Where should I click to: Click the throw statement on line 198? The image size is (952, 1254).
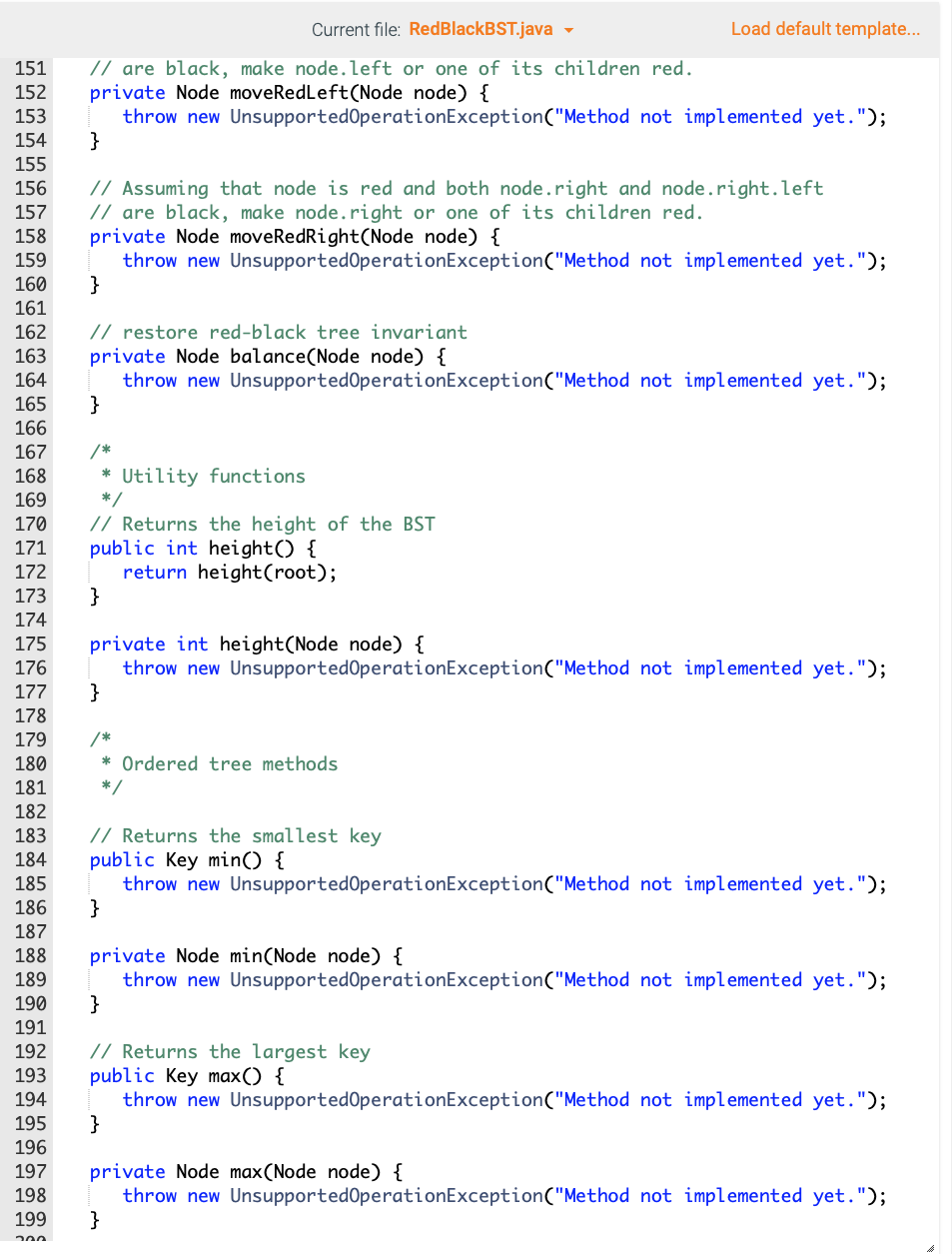pyautogui.click(x=504, y=1196)
